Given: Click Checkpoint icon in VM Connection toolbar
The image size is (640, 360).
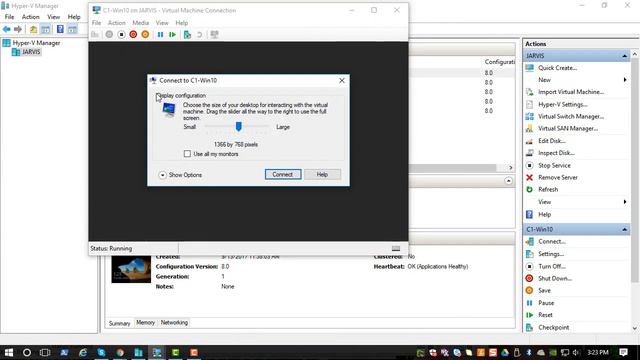Looking at the screenshot, I should (187, 35).
